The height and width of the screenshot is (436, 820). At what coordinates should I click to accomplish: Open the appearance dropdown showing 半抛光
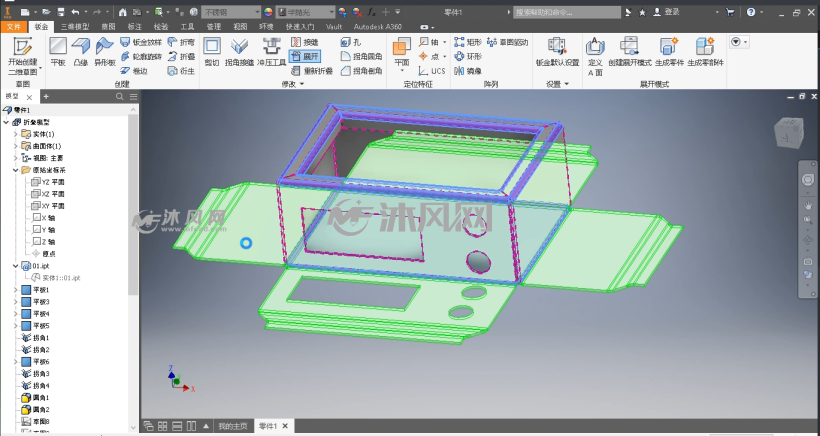[305, 12]
